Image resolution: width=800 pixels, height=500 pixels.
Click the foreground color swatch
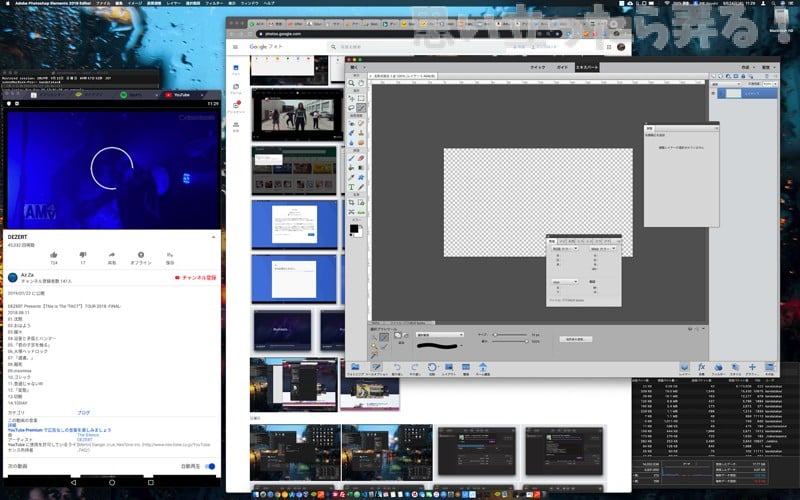pos(354,228)
